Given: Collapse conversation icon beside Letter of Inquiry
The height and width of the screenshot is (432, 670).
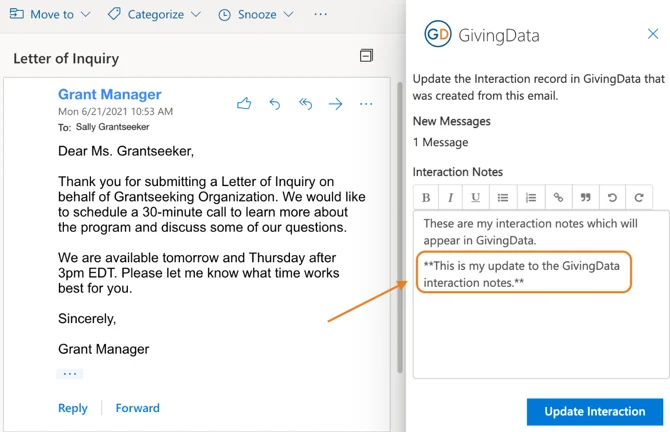Looking at the screenshot, I should [366, 56].
